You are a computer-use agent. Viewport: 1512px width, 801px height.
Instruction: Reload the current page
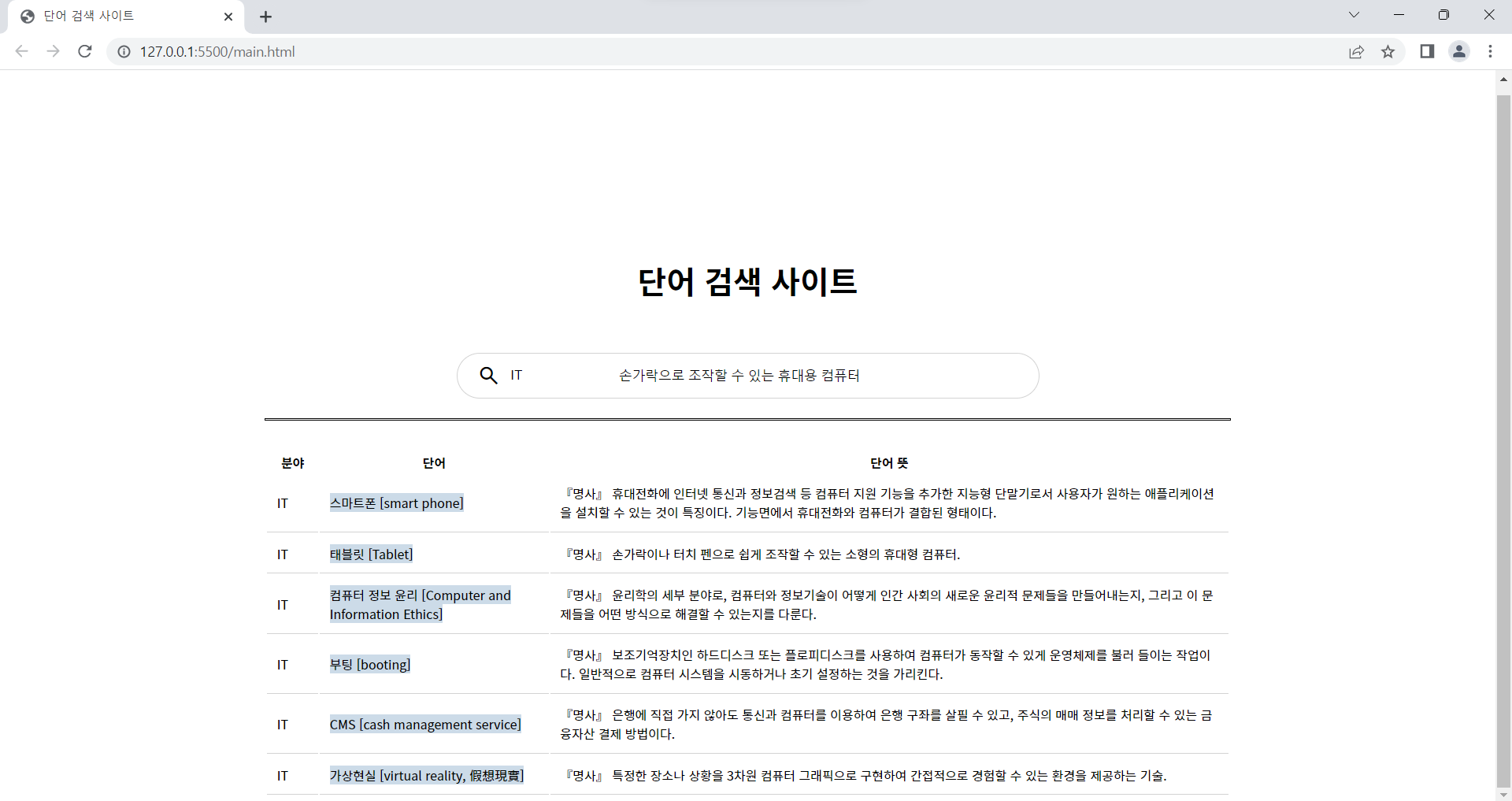pyautogui.click(x=84, y=51)
